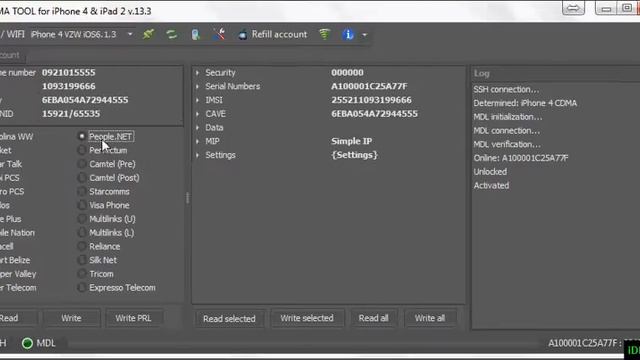Click the log line Activated
640x360 pixels.
coord(491,186)
